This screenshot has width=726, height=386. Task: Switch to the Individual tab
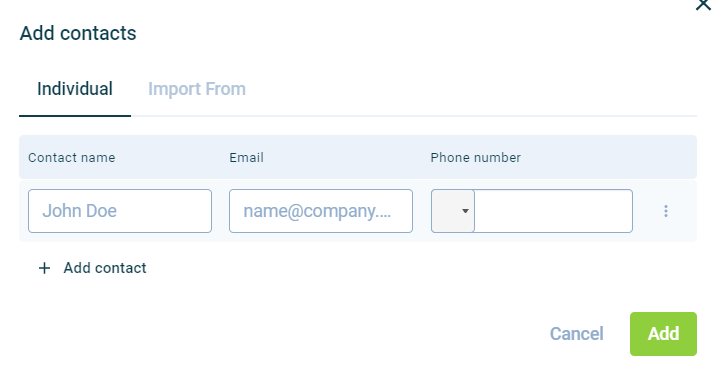point(75,89)
